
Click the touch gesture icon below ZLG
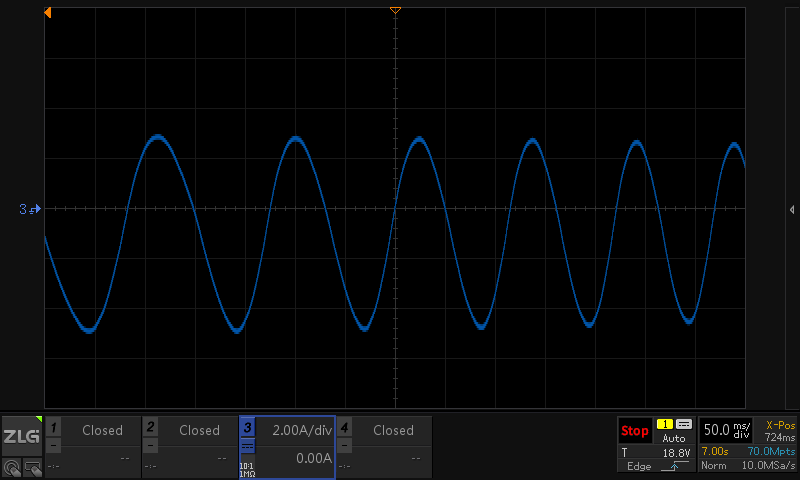pos(11,466)
